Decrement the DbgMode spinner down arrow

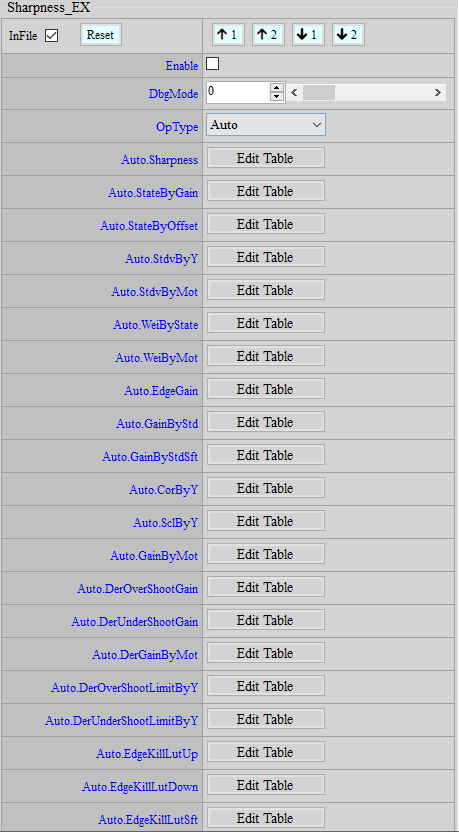point(277,97)
